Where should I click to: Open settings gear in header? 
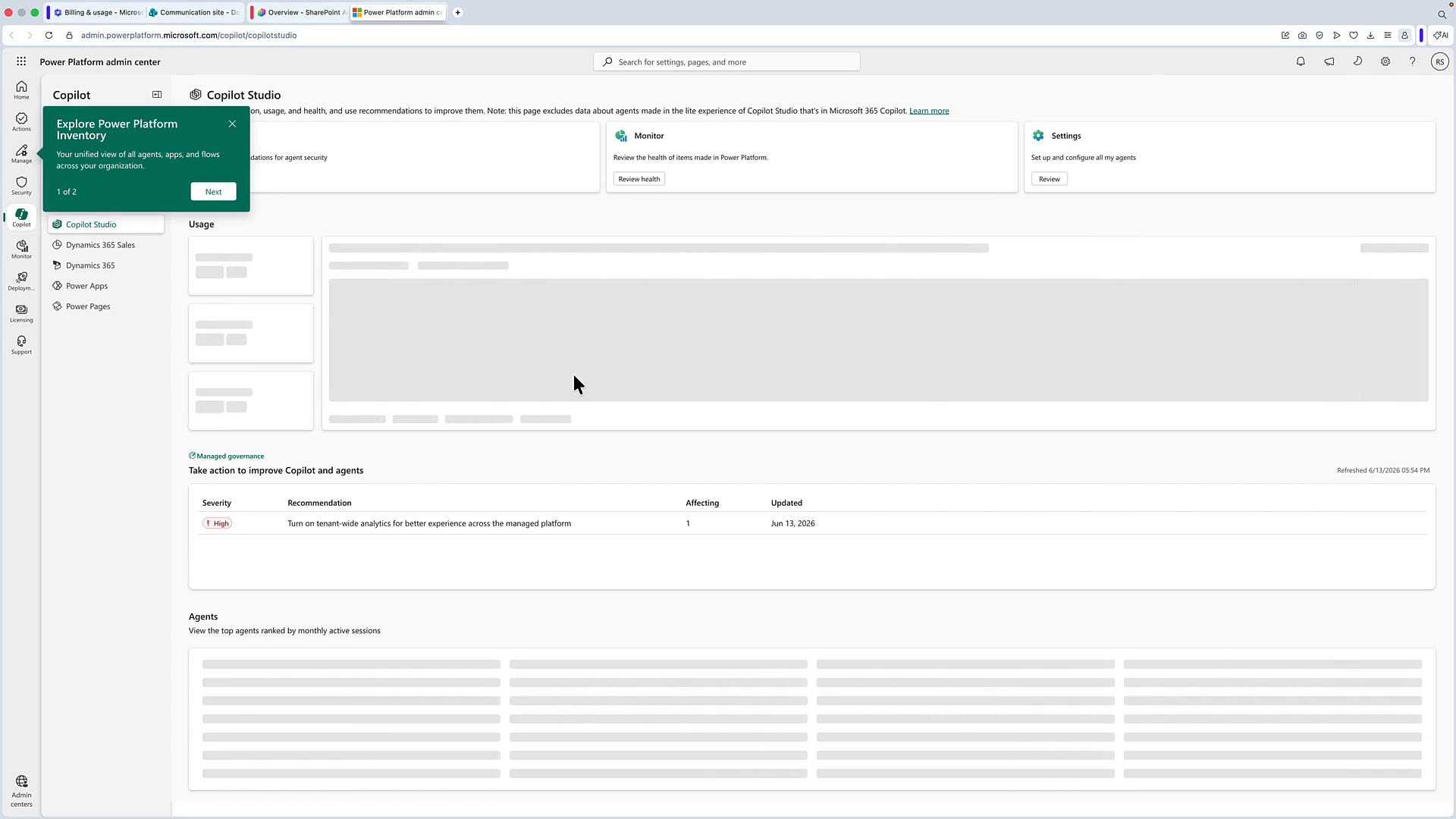1385,62
